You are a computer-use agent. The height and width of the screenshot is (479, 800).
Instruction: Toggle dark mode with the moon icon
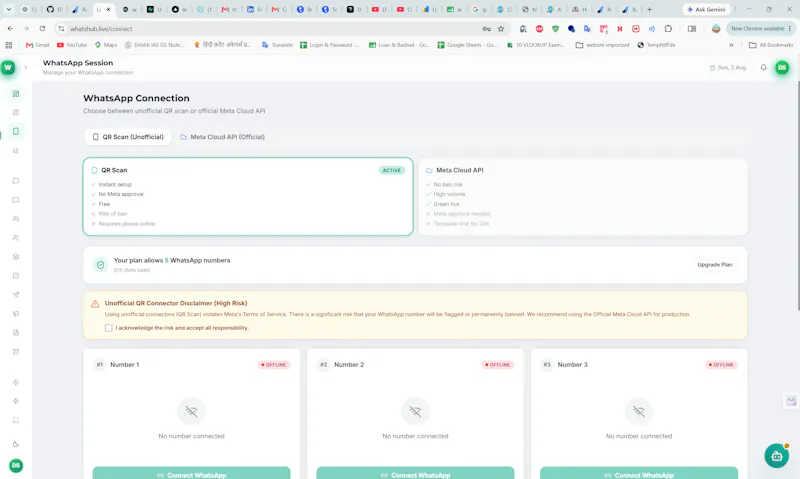16,444
